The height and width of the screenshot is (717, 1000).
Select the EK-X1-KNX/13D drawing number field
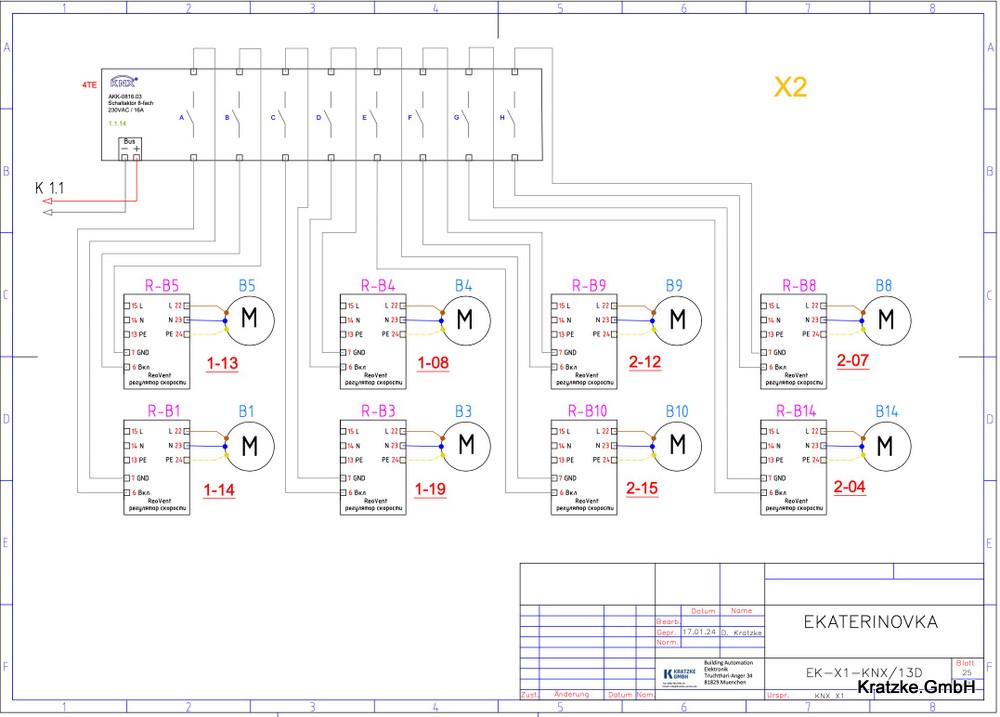pyautogui.click(x=863, y=672)
